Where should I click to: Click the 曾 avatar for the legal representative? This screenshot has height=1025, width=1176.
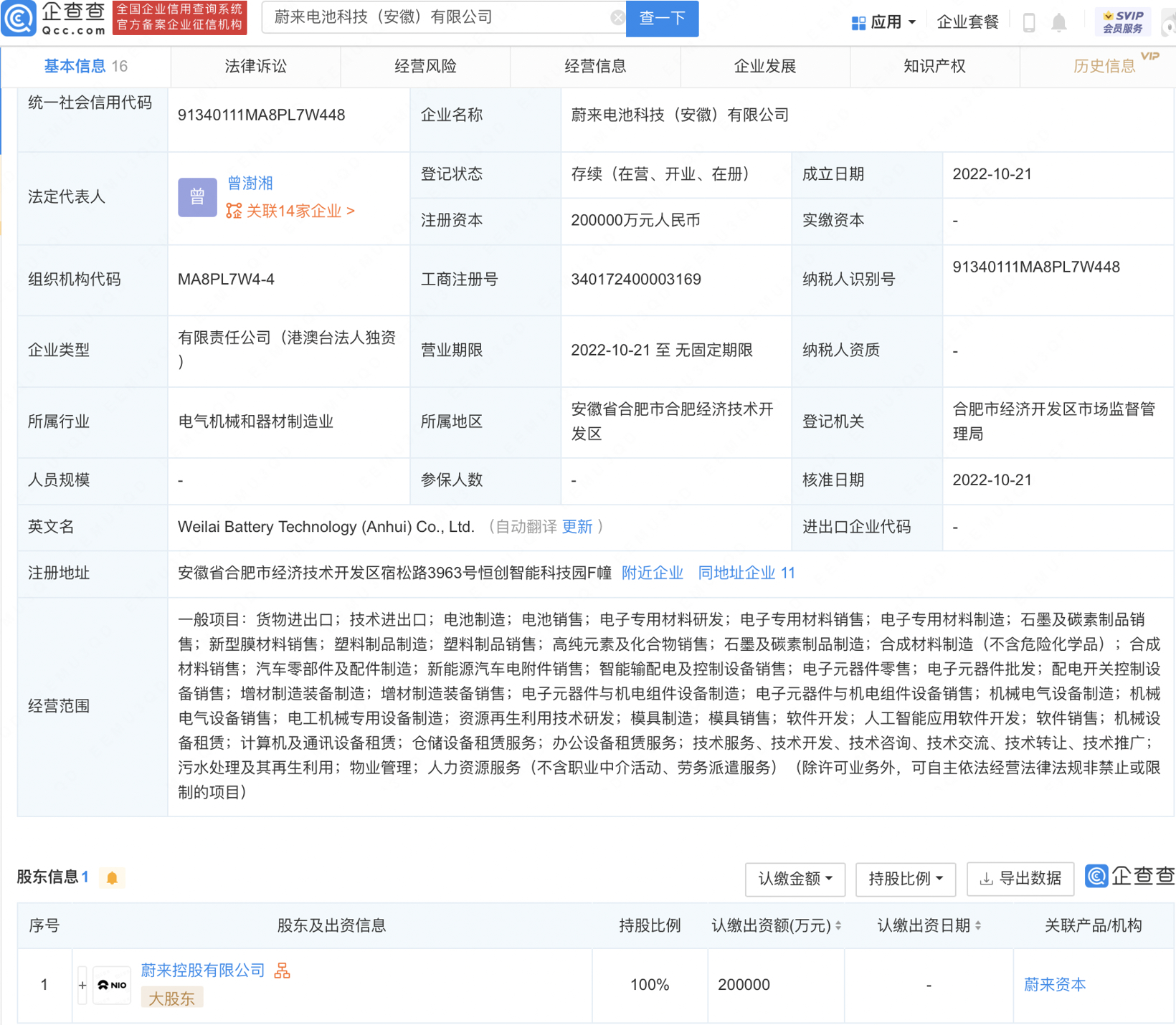coord(196,197)
